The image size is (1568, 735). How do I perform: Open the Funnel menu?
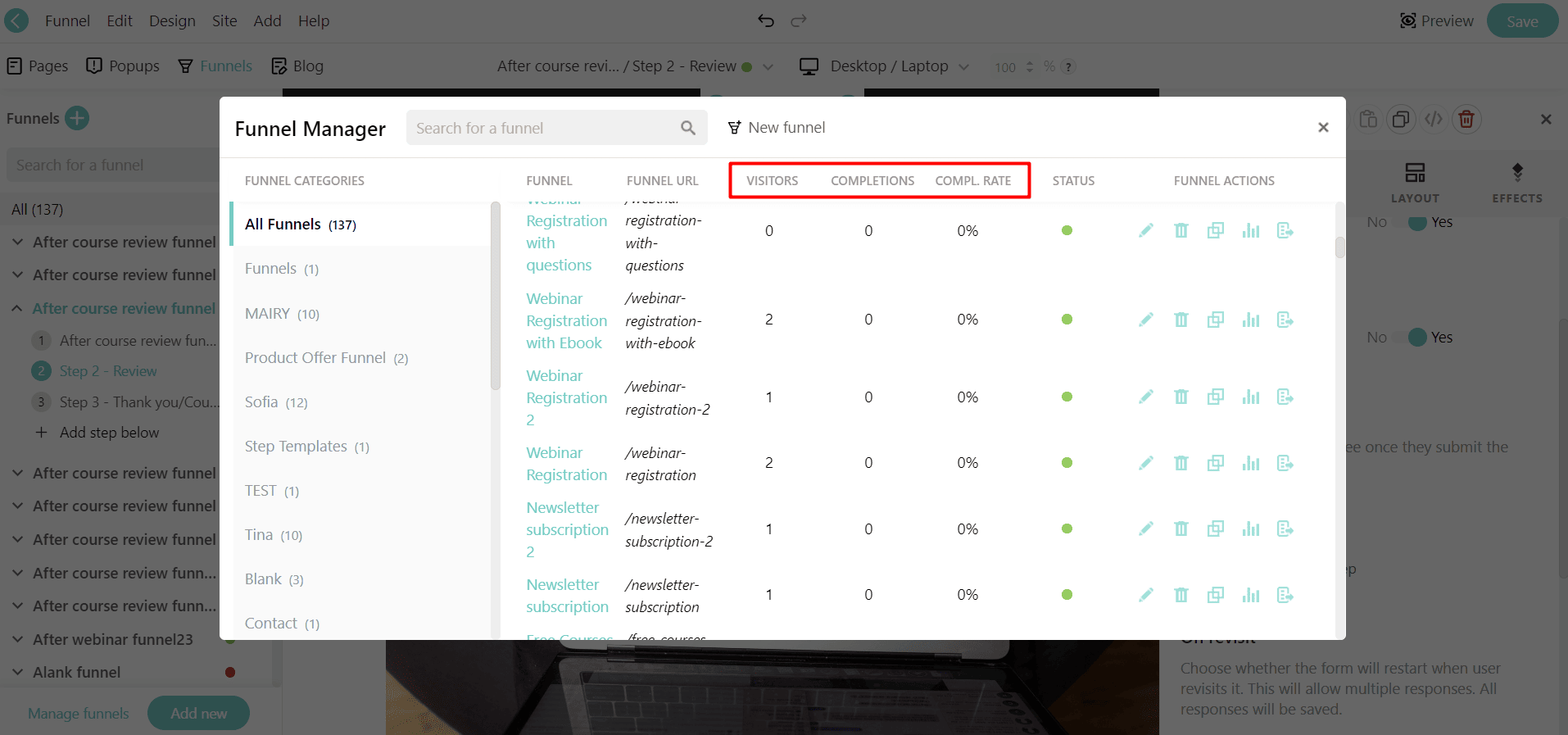(x=67, y=20)
